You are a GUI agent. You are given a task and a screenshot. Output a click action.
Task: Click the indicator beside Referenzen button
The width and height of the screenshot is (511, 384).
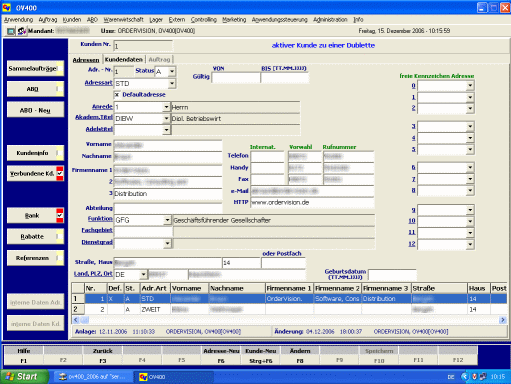pos(60,258)
